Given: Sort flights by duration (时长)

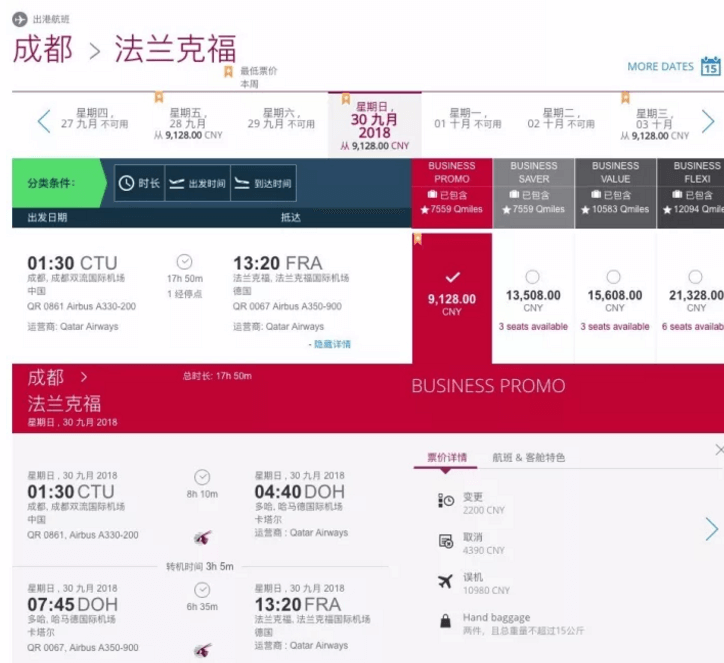Looking at the screenshot, I should tap(139, 183).
